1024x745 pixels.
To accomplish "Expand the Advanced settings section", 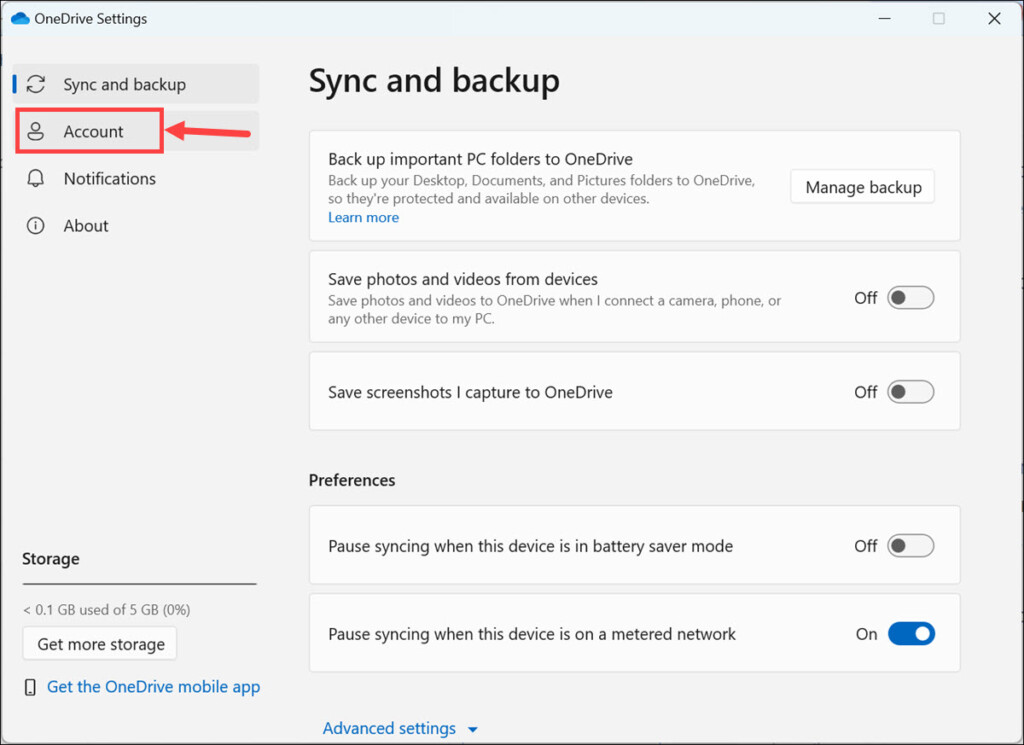I will point(389,728).
